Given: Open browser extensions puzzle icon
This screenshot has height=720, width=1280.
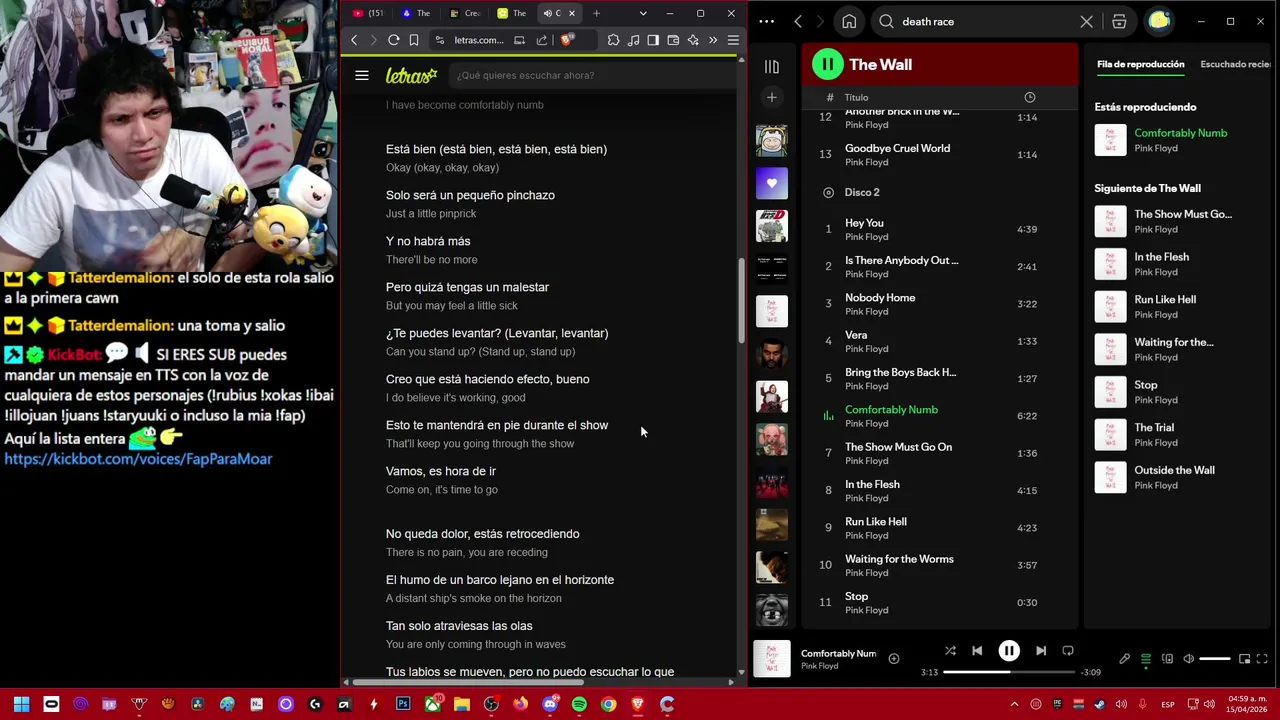Looking at the screenshot, I should [x=613, y=40].
